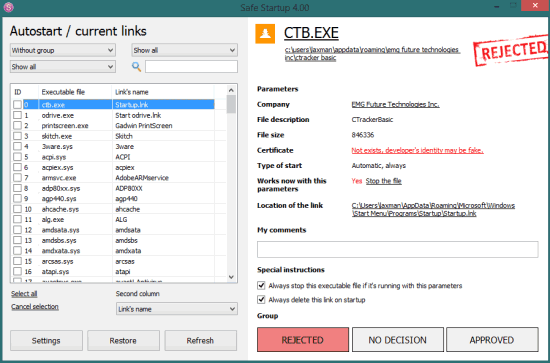Click list scrollbar up arrow
This screenshot has width=550, height=363.
coord(231,90)
